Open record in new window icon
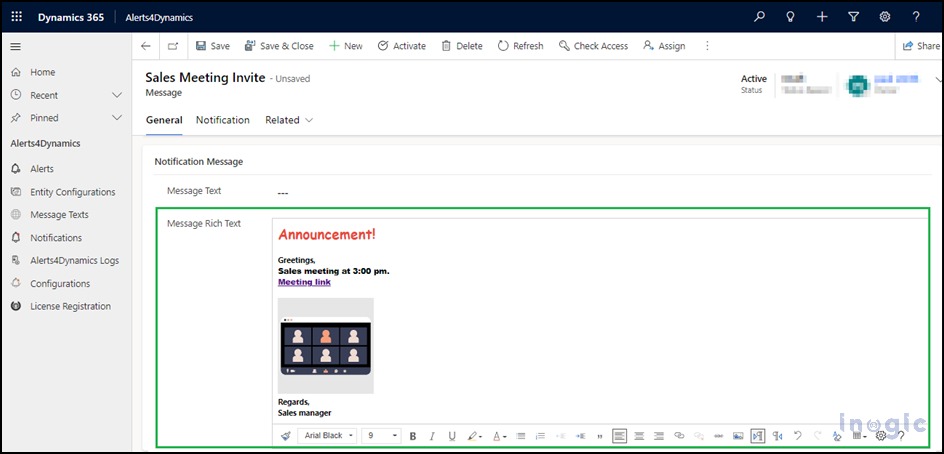 (x=173, y=46)
